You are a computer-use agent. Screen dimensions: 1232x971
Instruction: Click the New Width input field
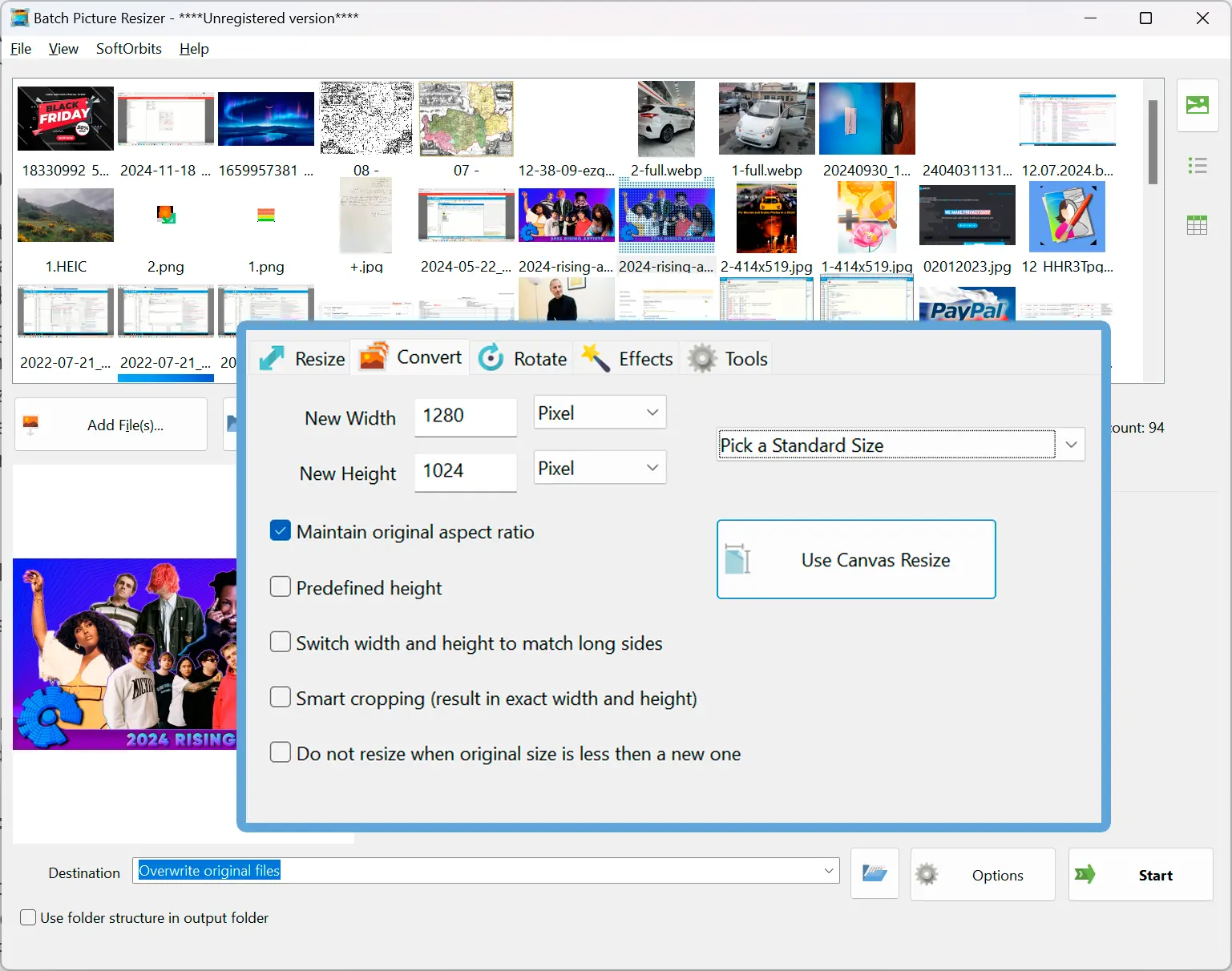tap(466, 417)
